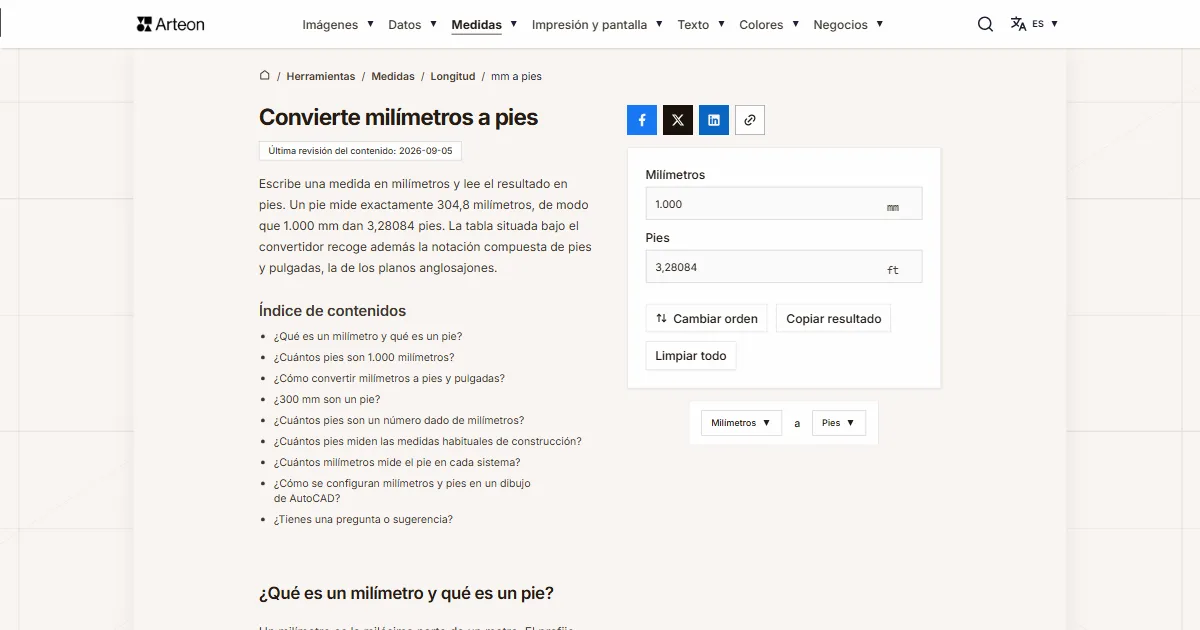Share the page on LinkedIn
Screen dimensions: 1200x630
point(714,120)
